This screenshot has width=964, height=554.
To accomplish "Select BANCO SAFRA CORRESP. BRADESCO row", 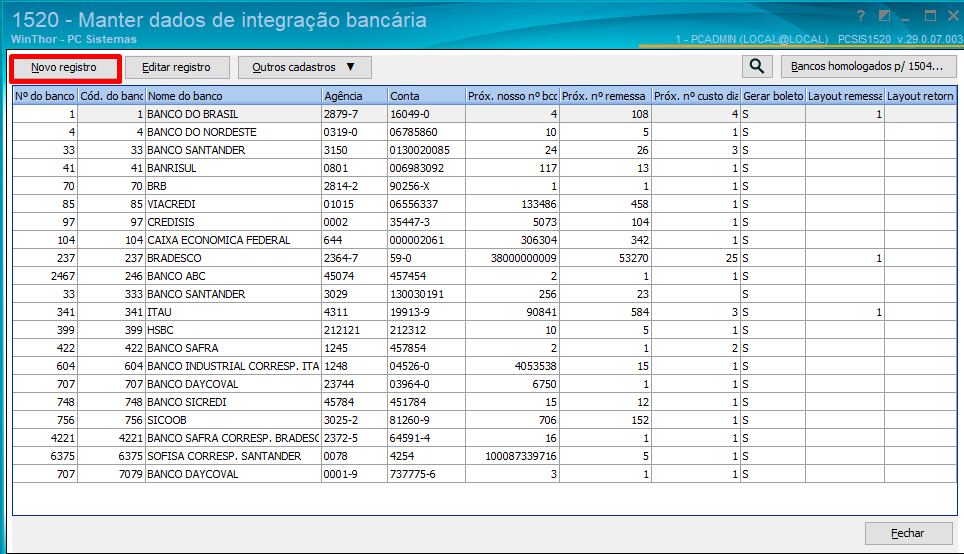I will pos(484,438).
